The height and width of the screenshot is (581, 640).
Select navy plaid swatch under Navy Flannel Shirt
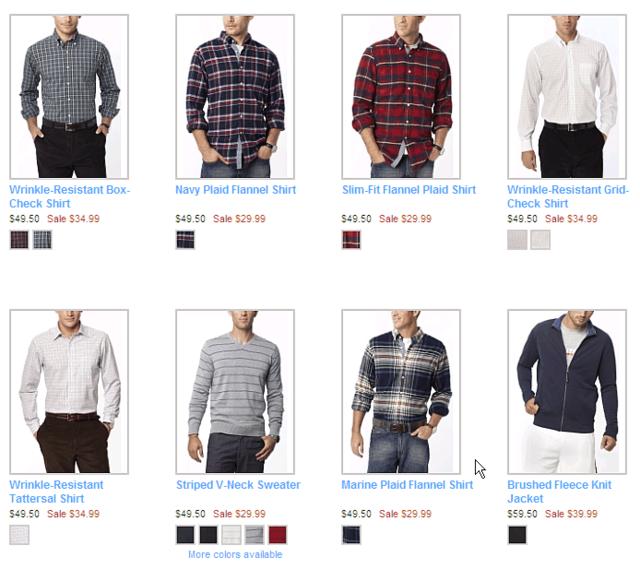click(185, 240)
